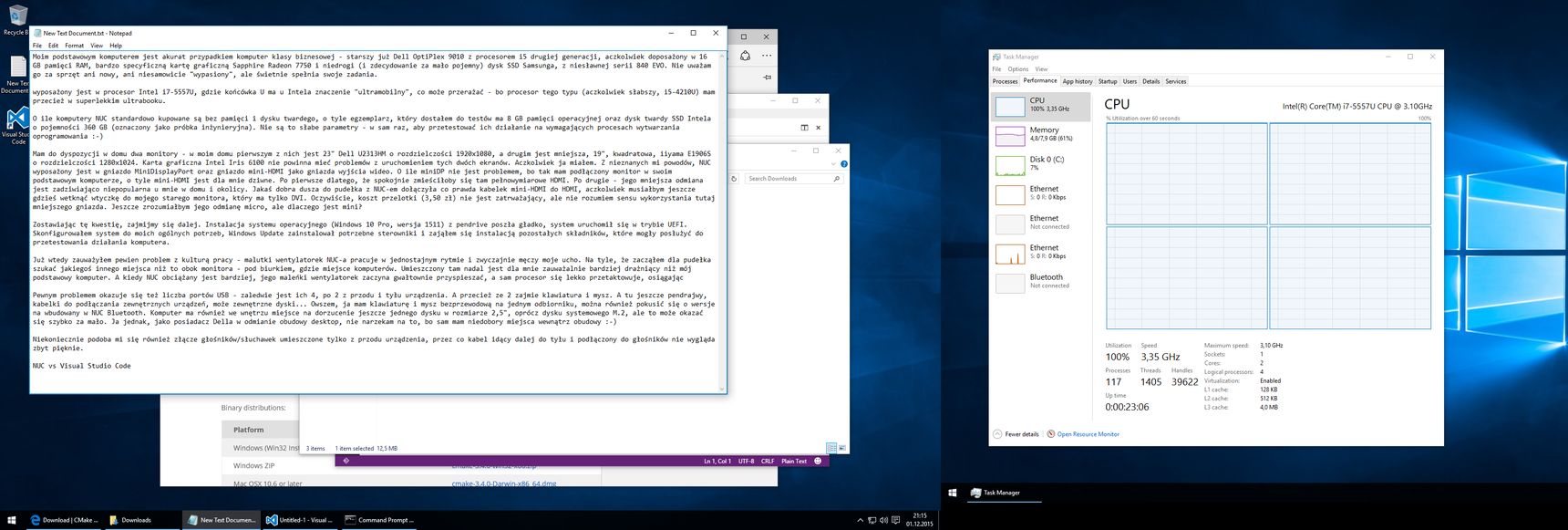Open Task Manager File menu
The height and width of the screenshot is (530, 1568).
996,68
